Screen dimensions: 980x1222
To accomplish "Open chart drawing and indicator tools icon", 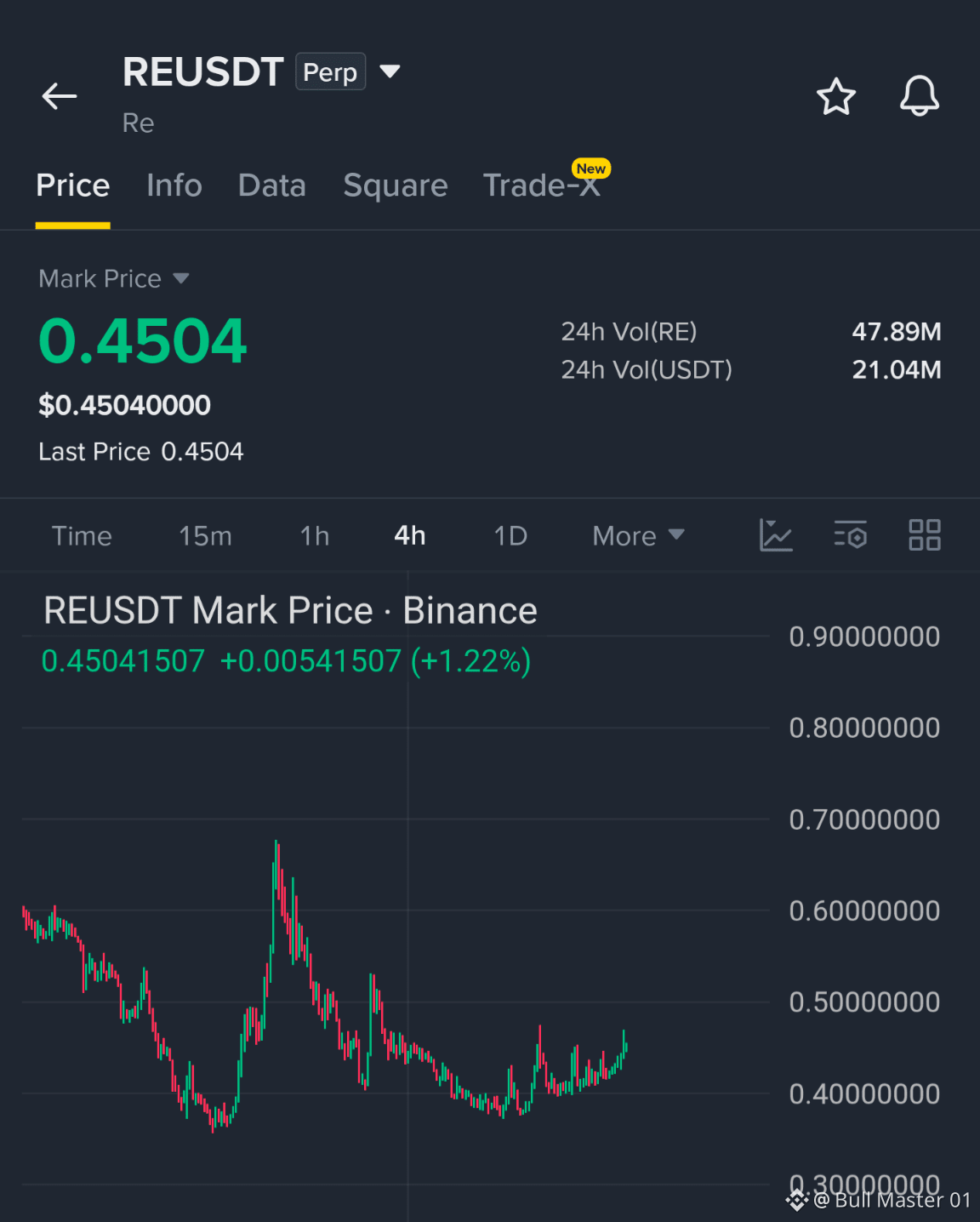I will tap(776, 535).
